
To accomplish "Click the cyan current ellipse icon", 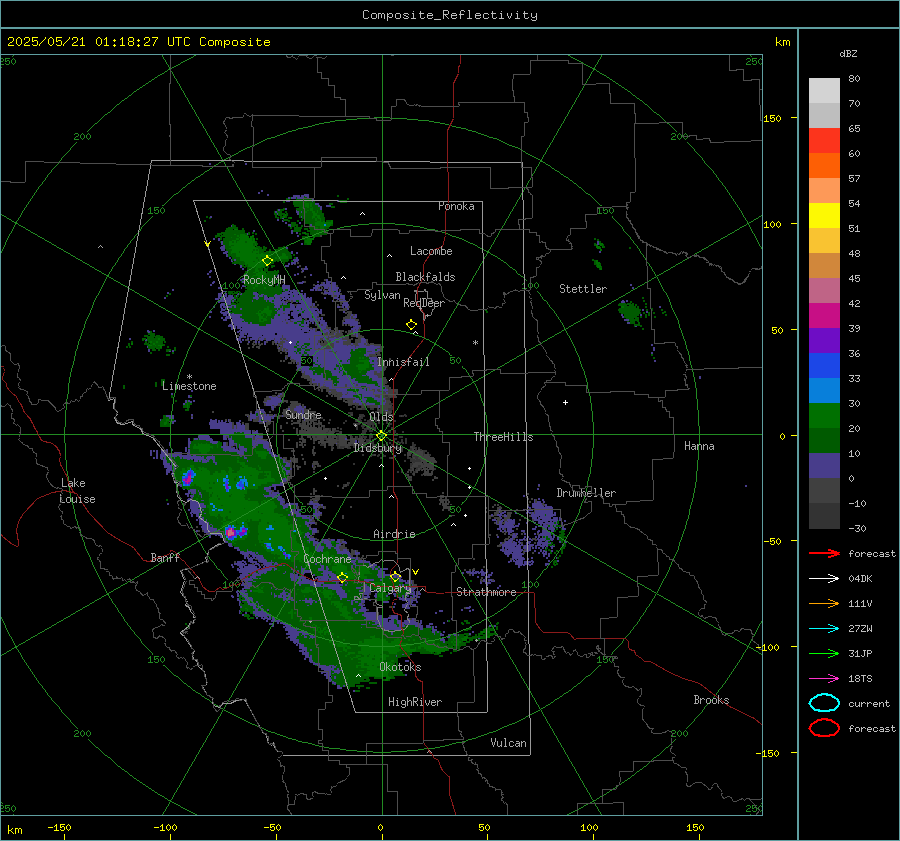I will (824, 703).
